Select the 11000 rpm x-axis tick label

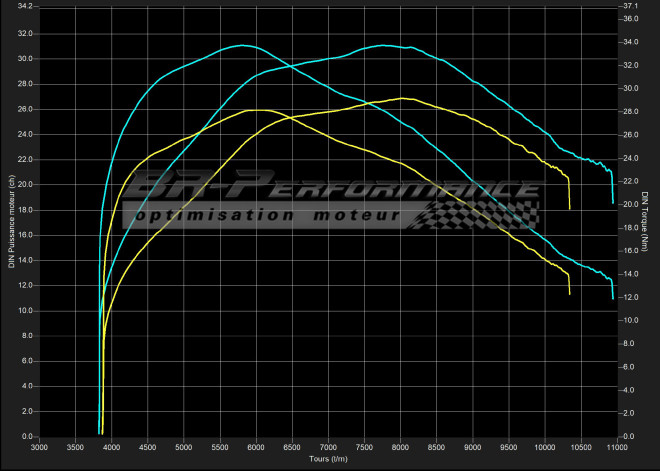[618, 448]
